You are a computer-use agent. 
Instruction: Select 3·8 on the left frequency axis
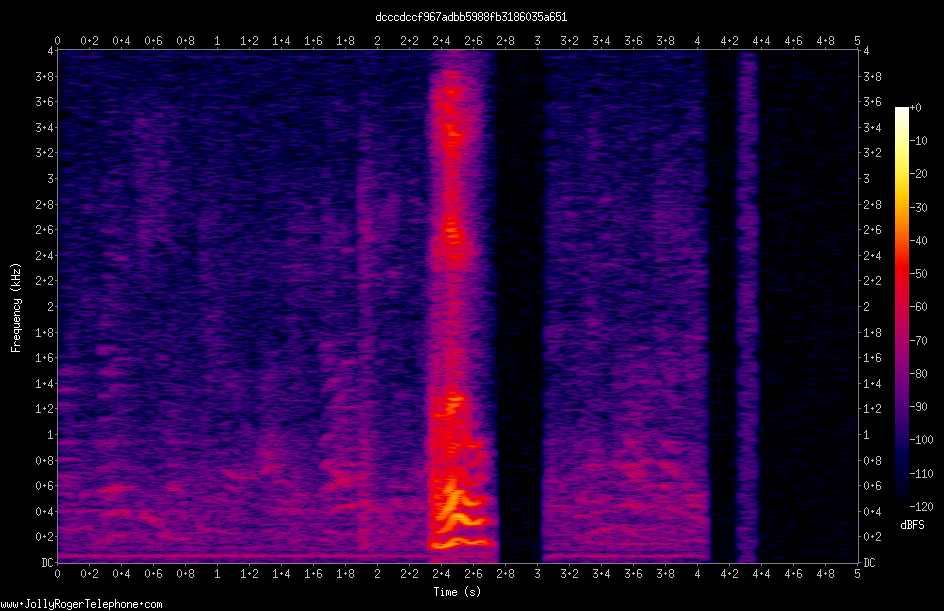(x=45, y=76)
